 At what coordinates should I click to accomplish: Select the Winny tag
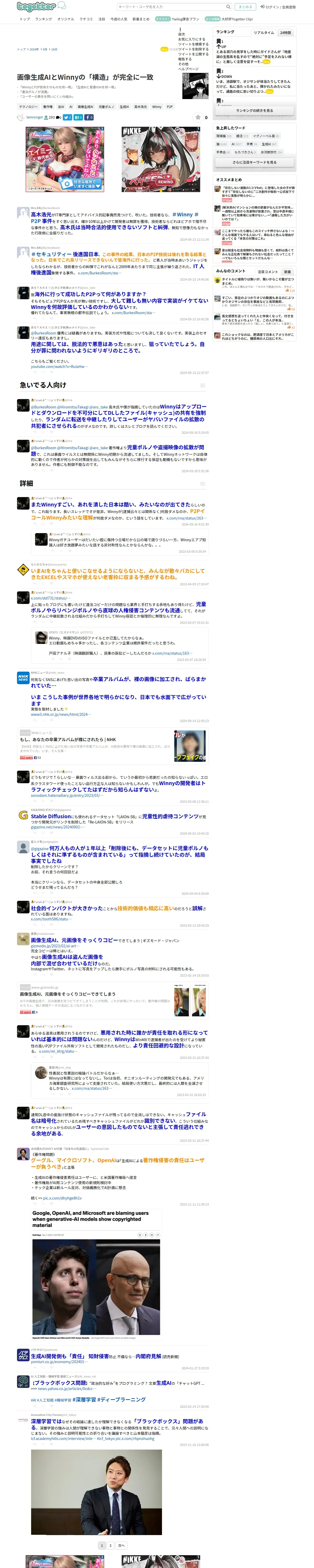tap(157, 107)
